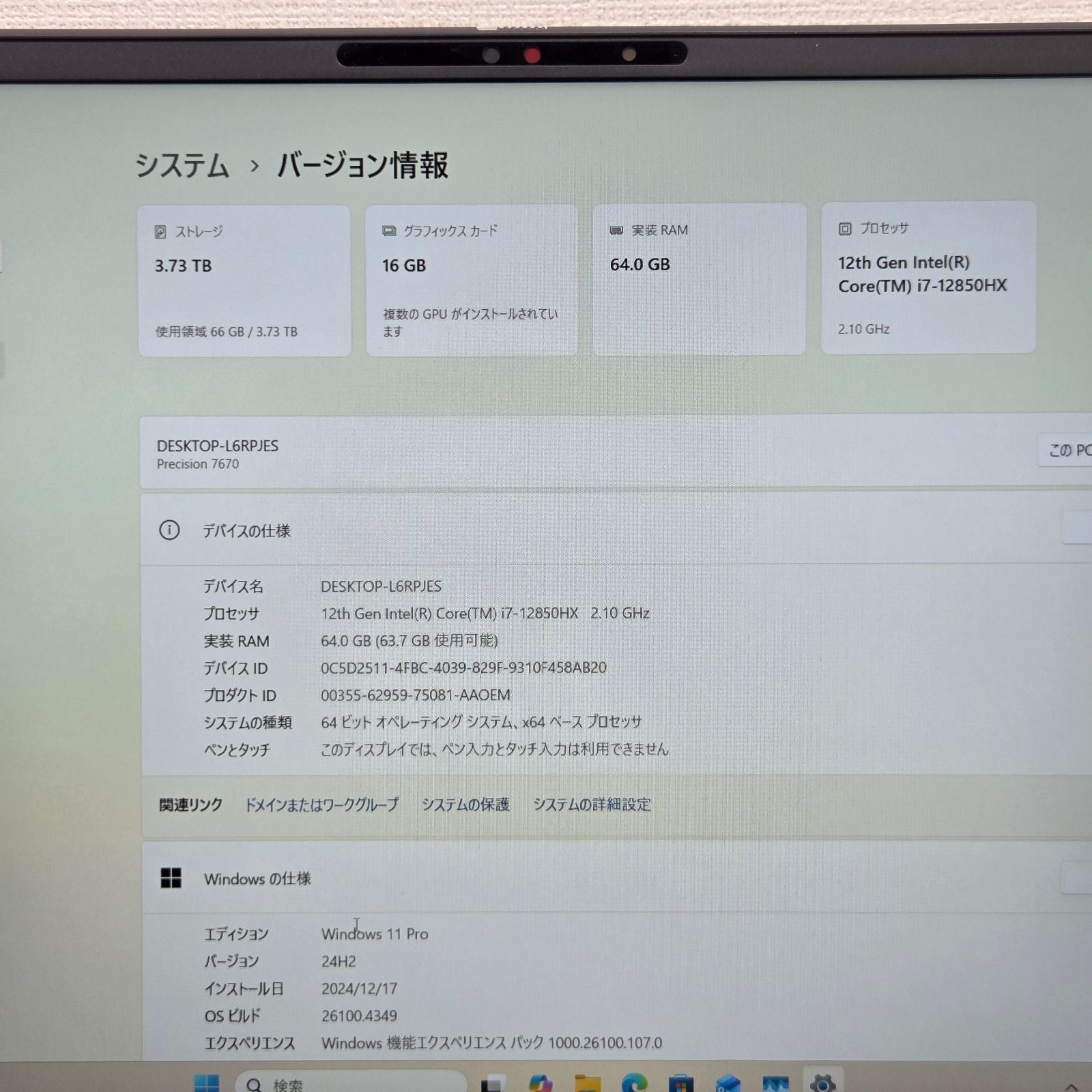Open システムの保護 link

465,805
